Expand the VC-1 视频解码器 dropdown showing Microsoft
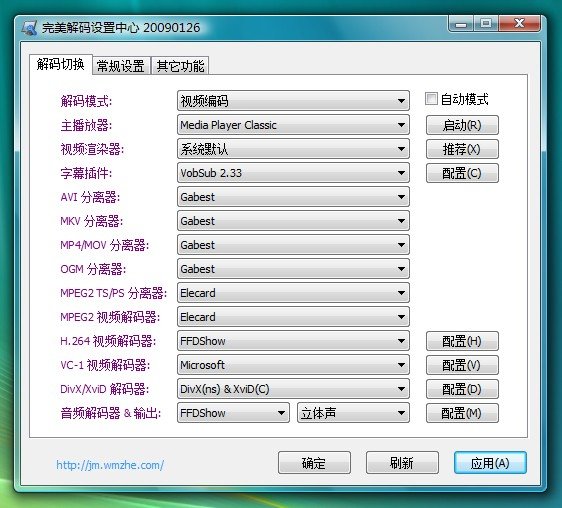562x508 pixels. [x=293, y=365]
